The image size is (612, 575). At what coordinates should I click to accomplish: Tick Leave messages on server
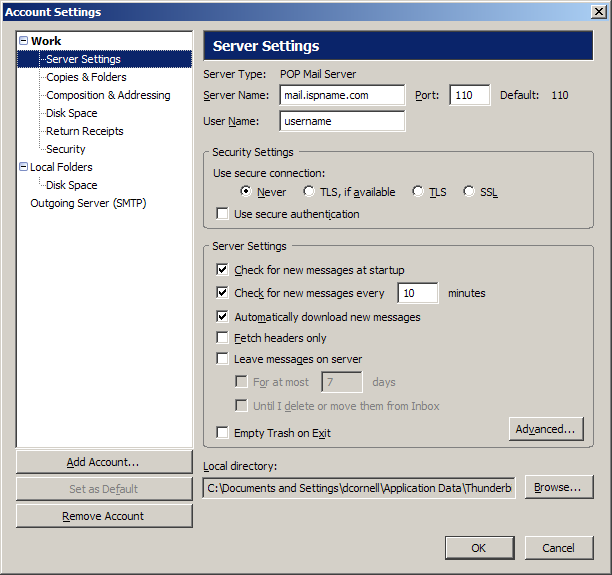coord(222,359)
